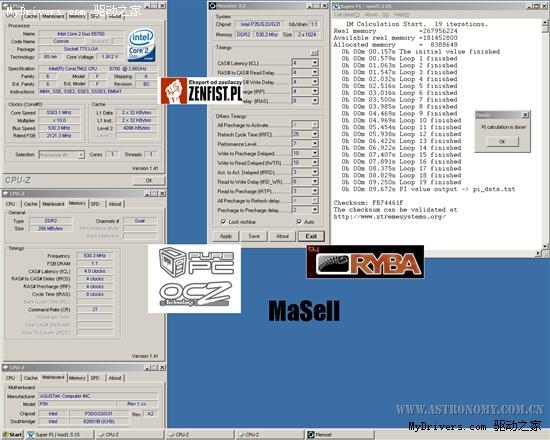Switch to Cache tab in CPU-Z Memory window
The width and height of the screenshot is (550, 440).
click(x=31, y=204)
